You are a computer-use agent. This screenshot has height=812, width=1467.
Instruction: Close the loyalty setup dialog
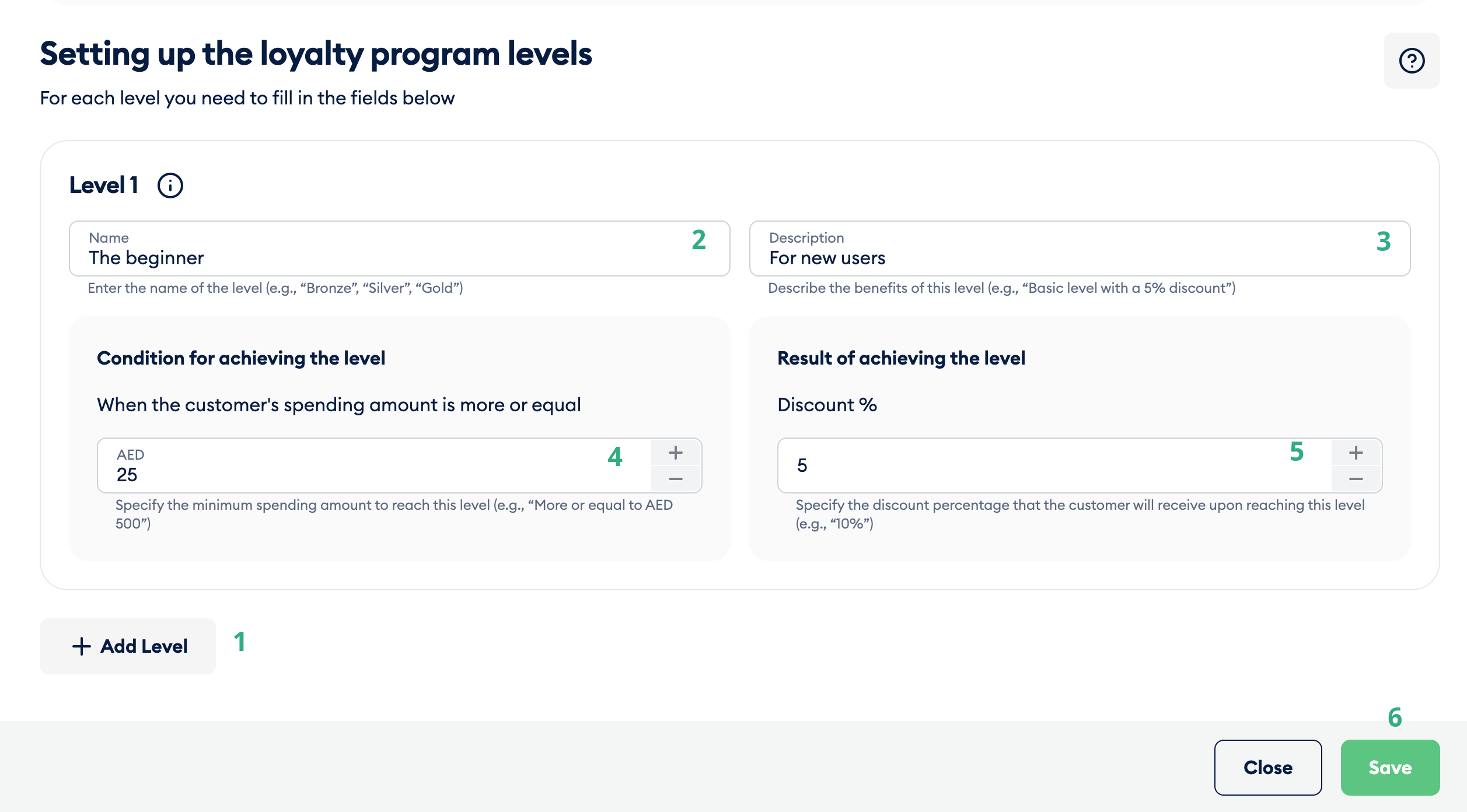click(1268, 768)
